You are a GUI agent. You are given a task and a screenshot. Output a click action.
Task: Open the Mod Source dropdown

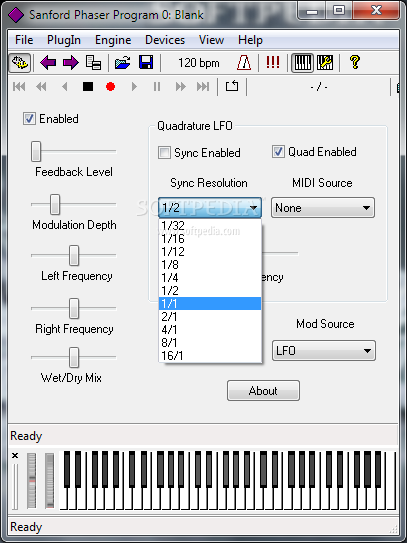324,350
